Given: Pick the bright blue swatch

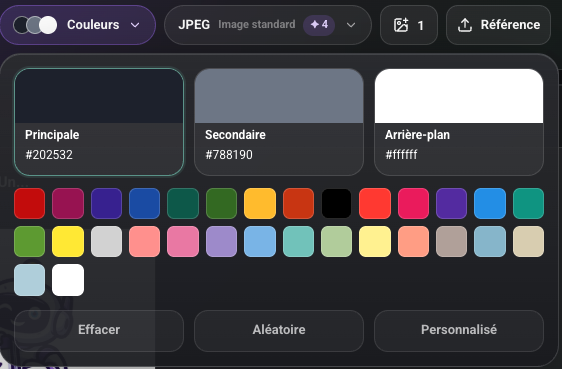Looking at the screenshot, I should tap(490, 203).
